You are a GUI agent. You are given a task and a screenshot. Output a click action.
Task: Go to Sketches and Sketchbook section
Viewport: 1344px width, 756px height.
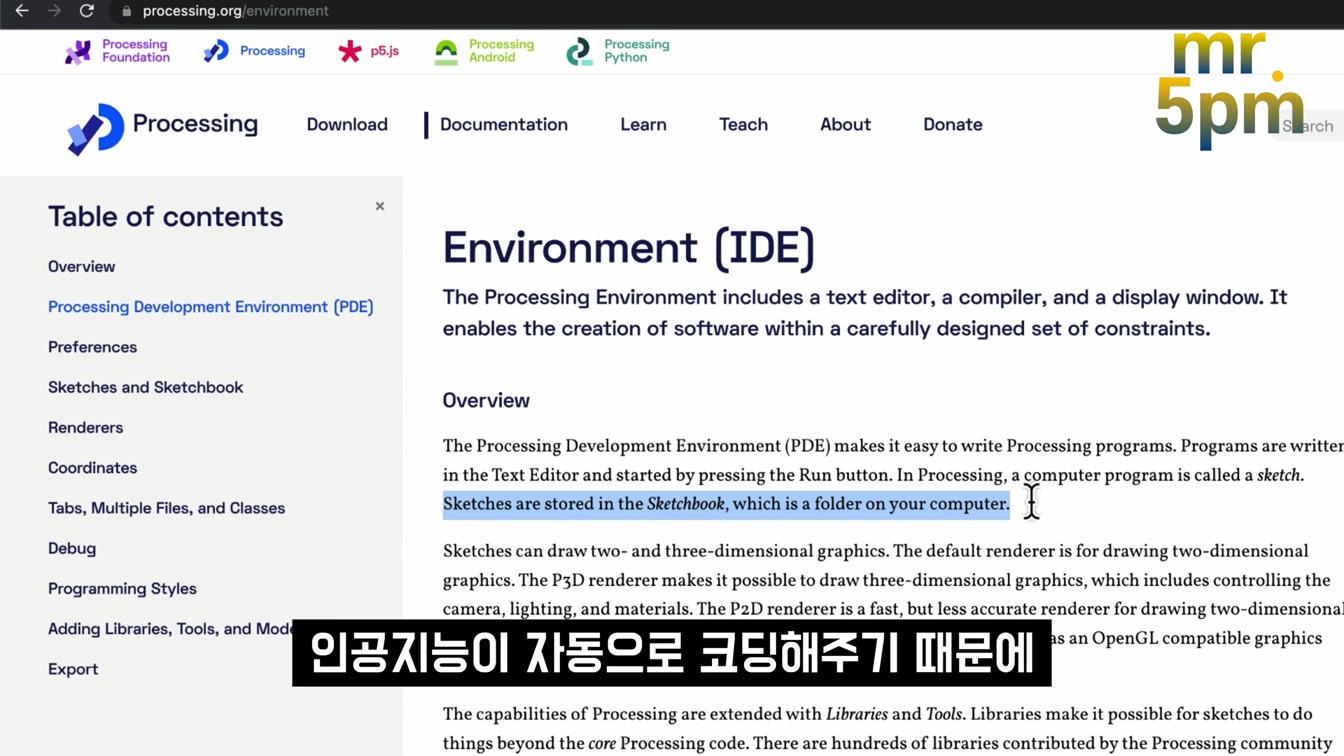click(x=145, y=387)
